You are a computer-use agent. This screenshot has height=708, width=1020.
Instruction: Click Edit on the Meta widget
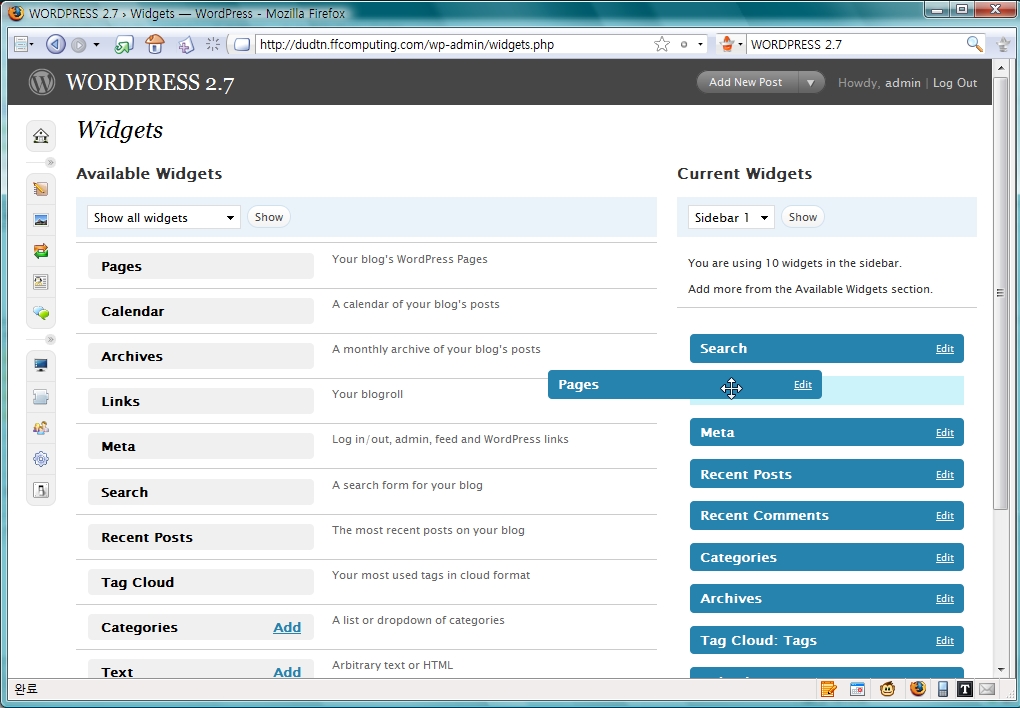tap(945, 433)
